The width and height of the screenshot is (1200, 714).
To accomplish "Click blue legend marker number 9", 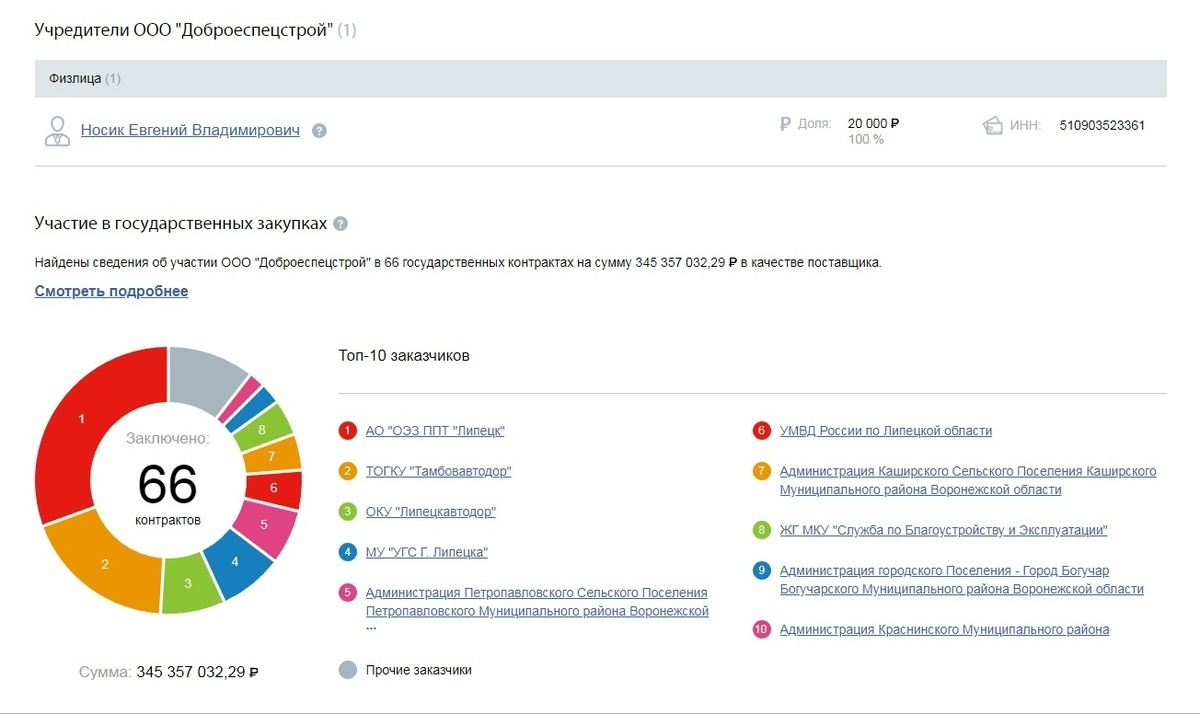I will coord(761,571).
